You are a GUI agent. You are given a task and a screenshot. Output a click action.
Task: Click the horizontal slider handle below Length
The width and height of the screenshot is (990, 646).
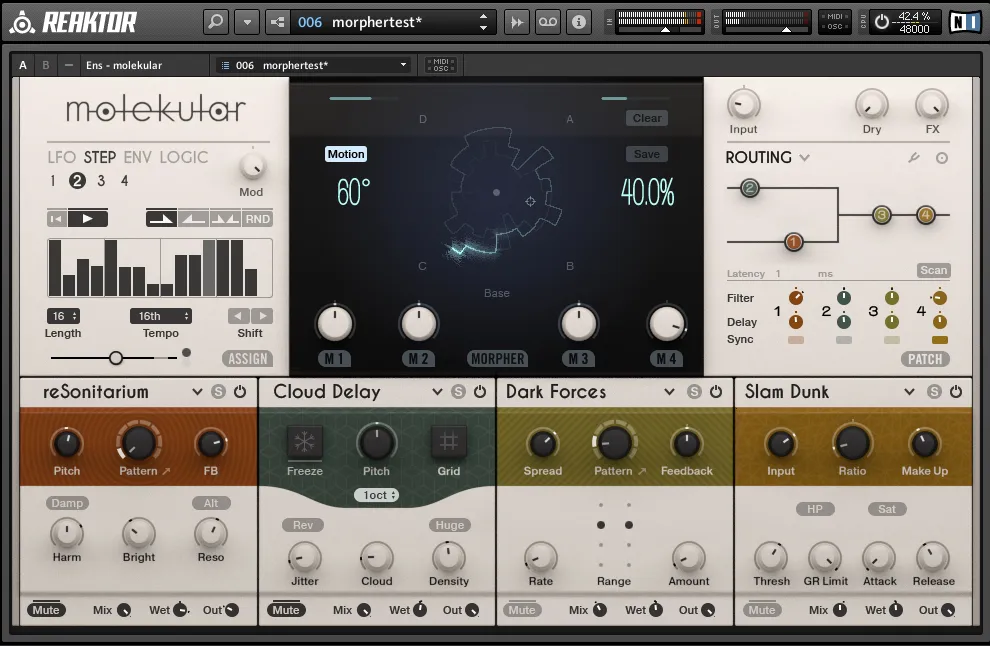tap(116, 358)
